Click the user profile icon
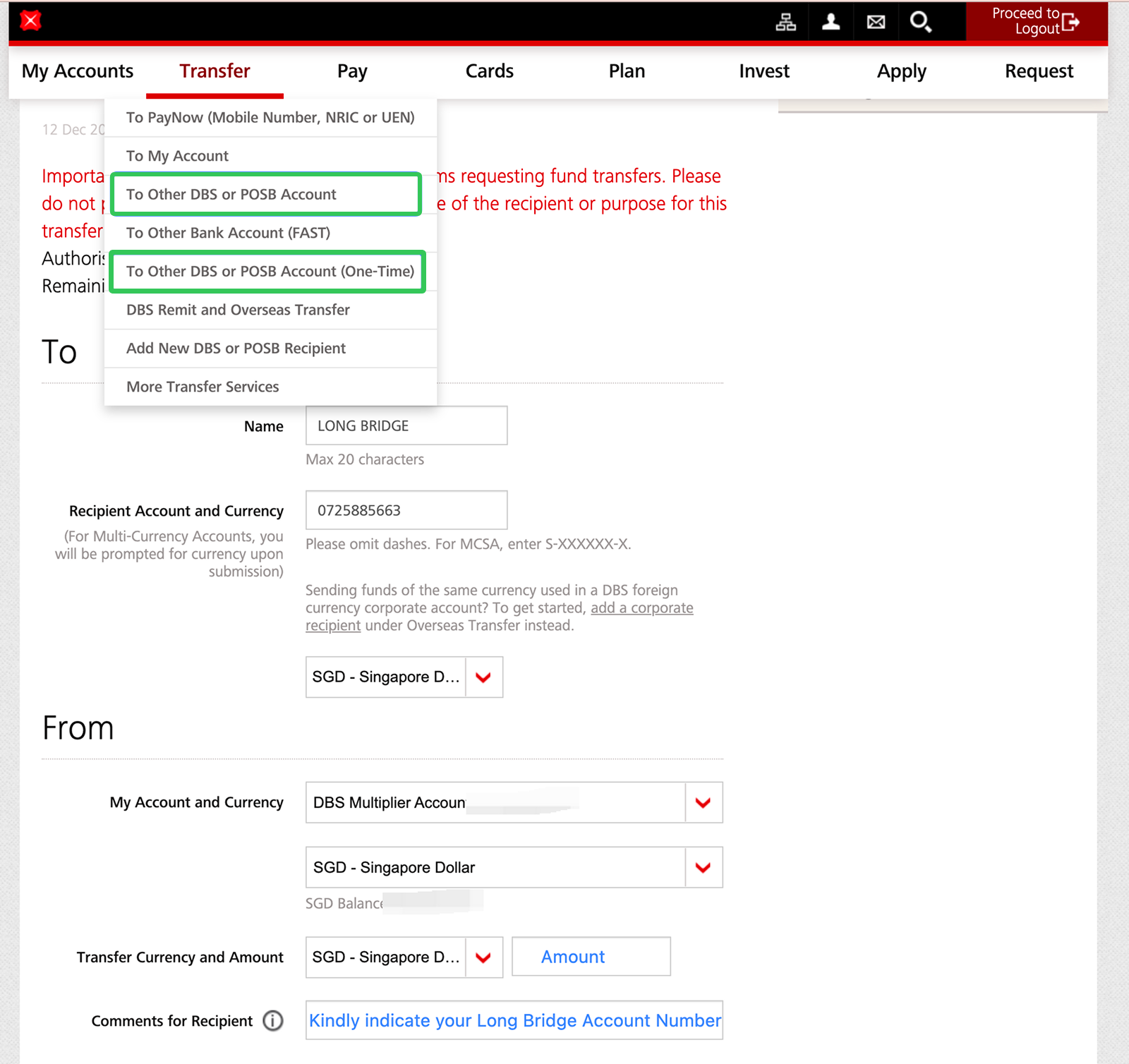 point(831,23)
